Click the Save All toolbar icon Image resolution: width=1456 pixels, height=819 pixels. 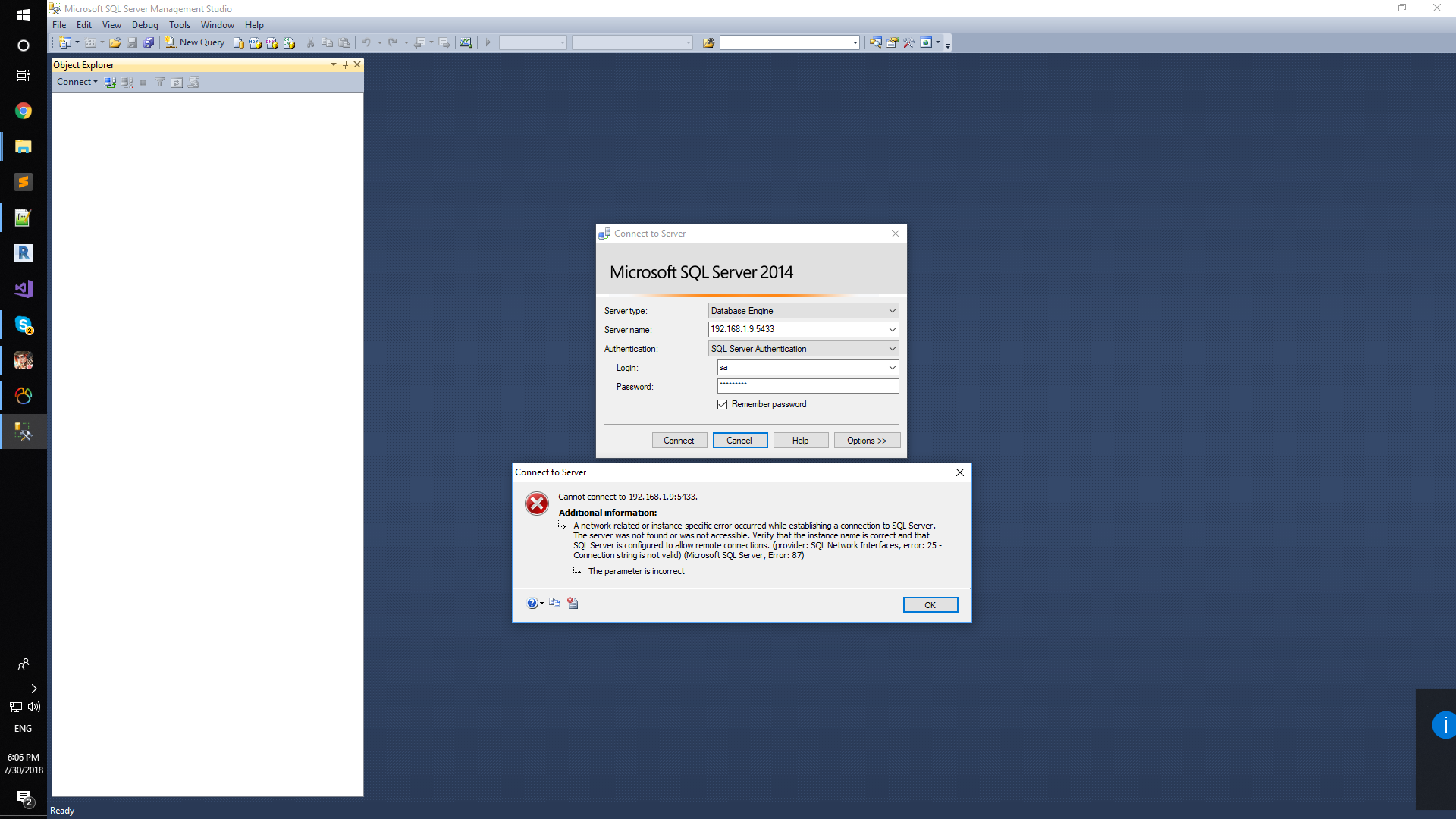click(x=149, y=42)
